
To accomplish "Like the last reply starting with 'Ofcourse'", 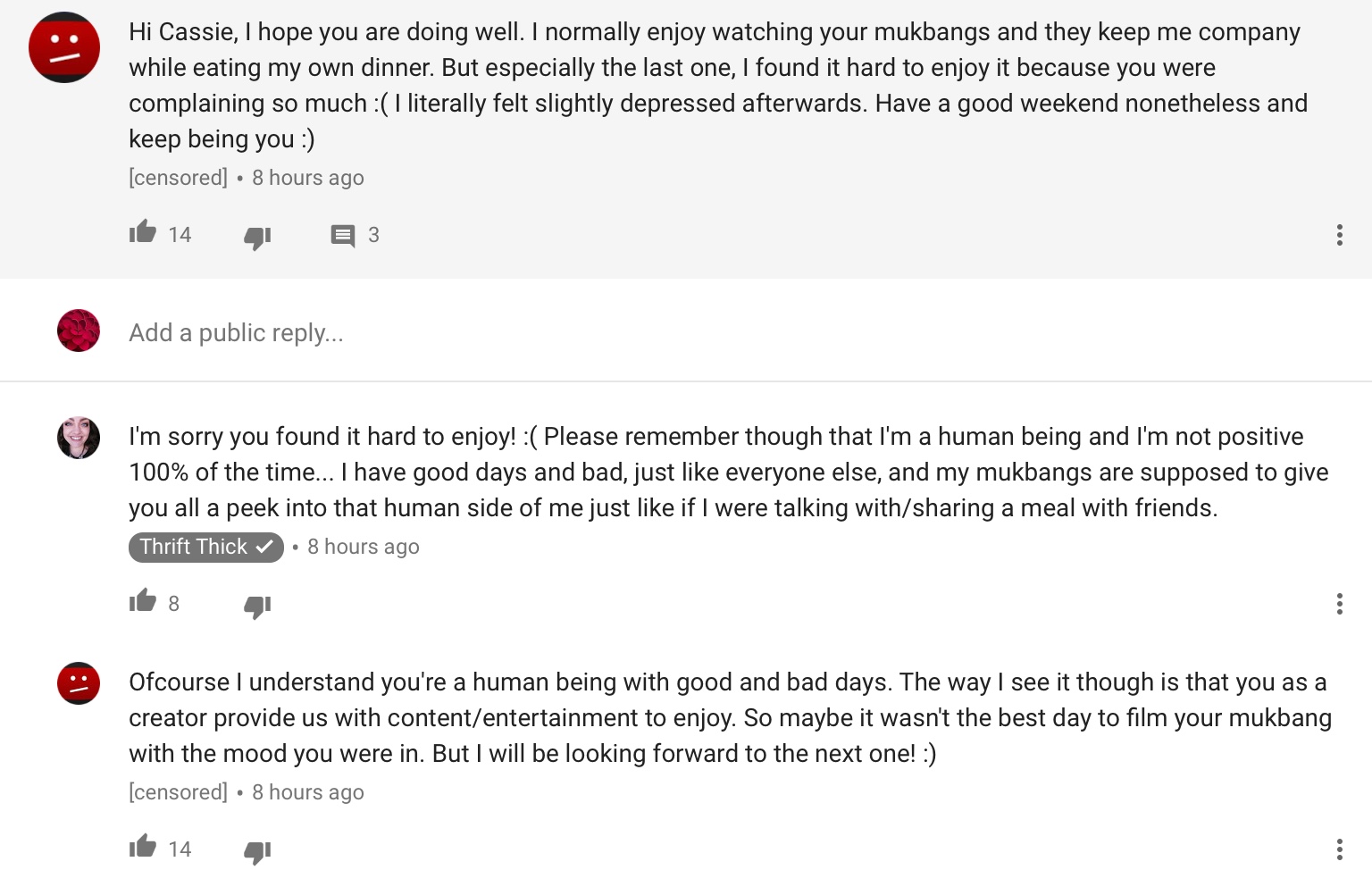I will (x=143, y=847).
